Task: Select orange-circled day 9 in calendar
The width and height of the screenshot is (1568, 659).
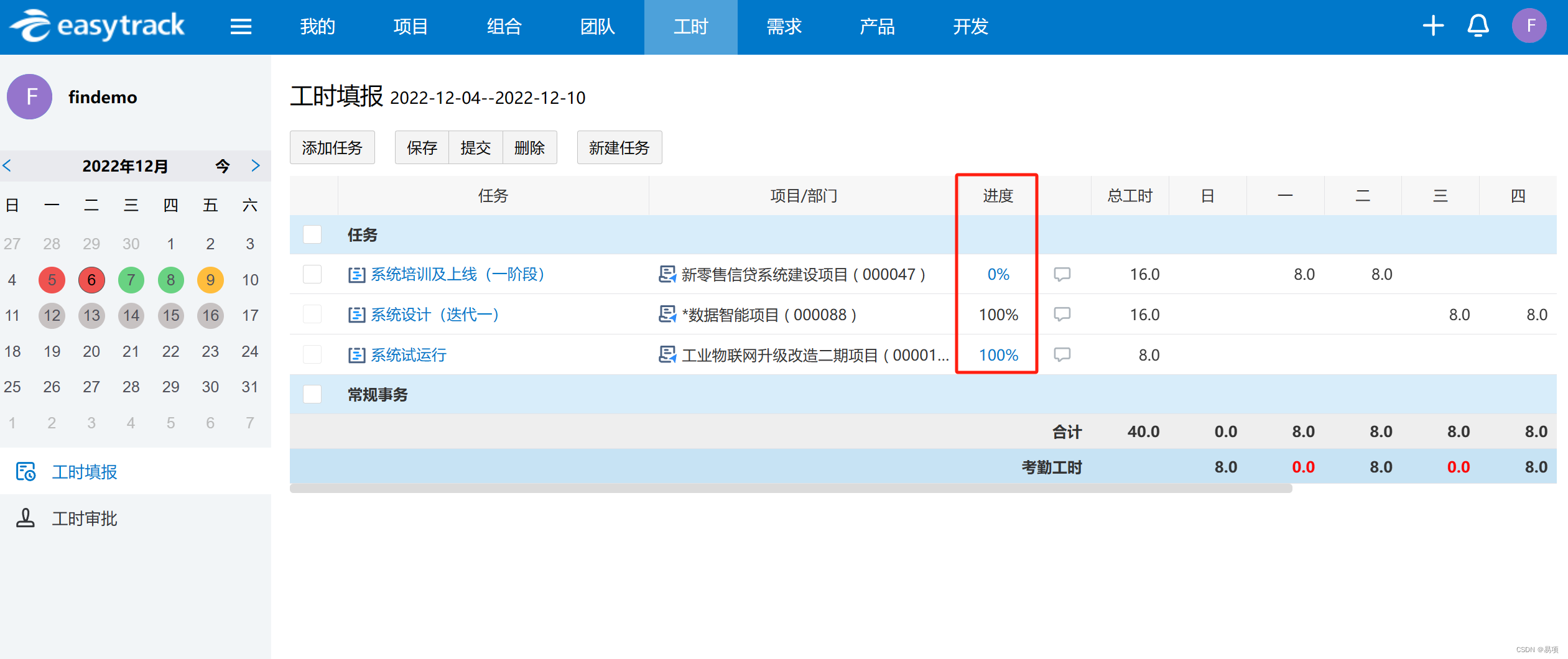Action: (211, 280)
